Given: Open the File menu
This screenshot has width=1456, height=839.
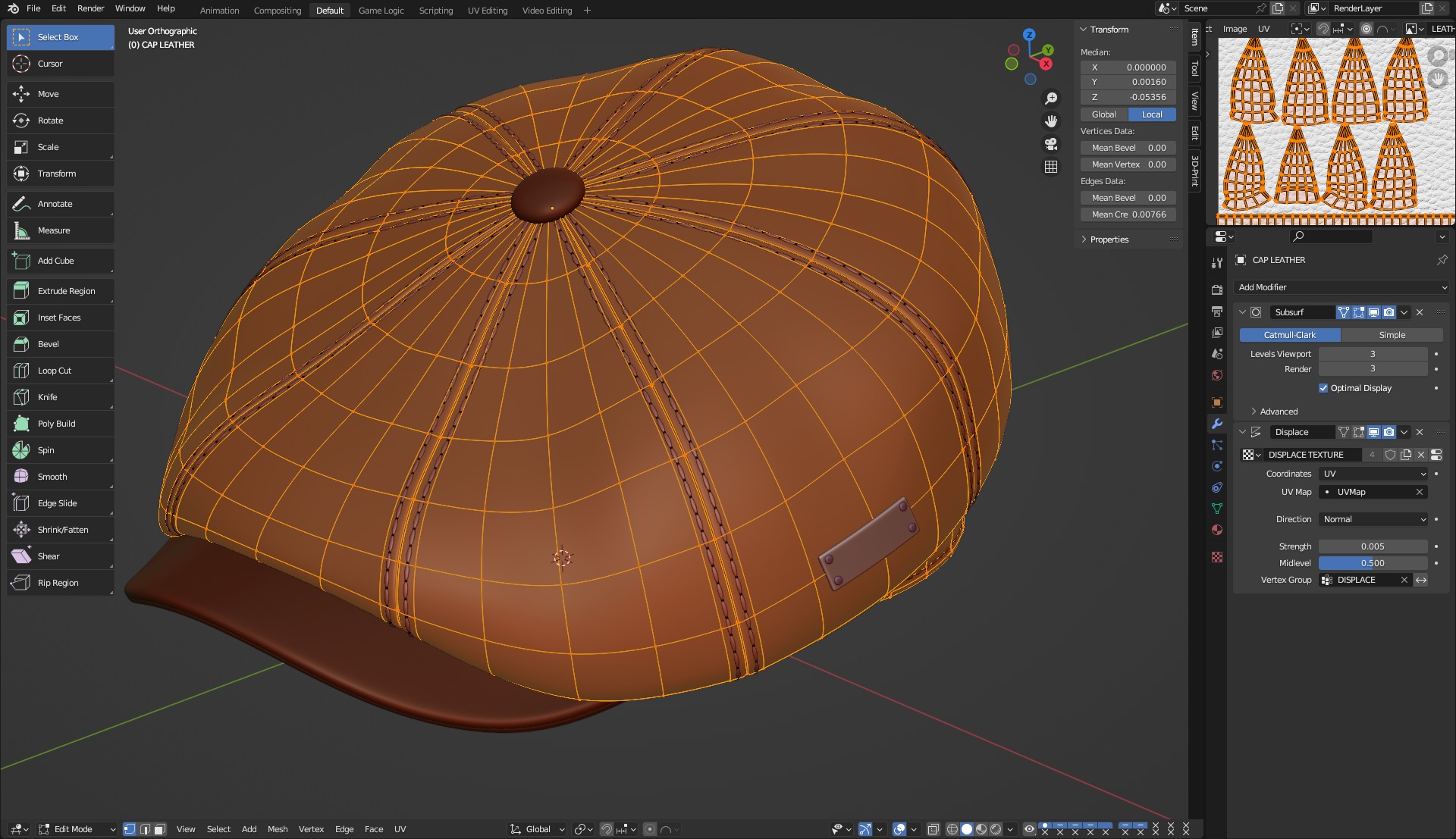Looking at the screenshot, I should pyautogui.click(x=33, y=8).
